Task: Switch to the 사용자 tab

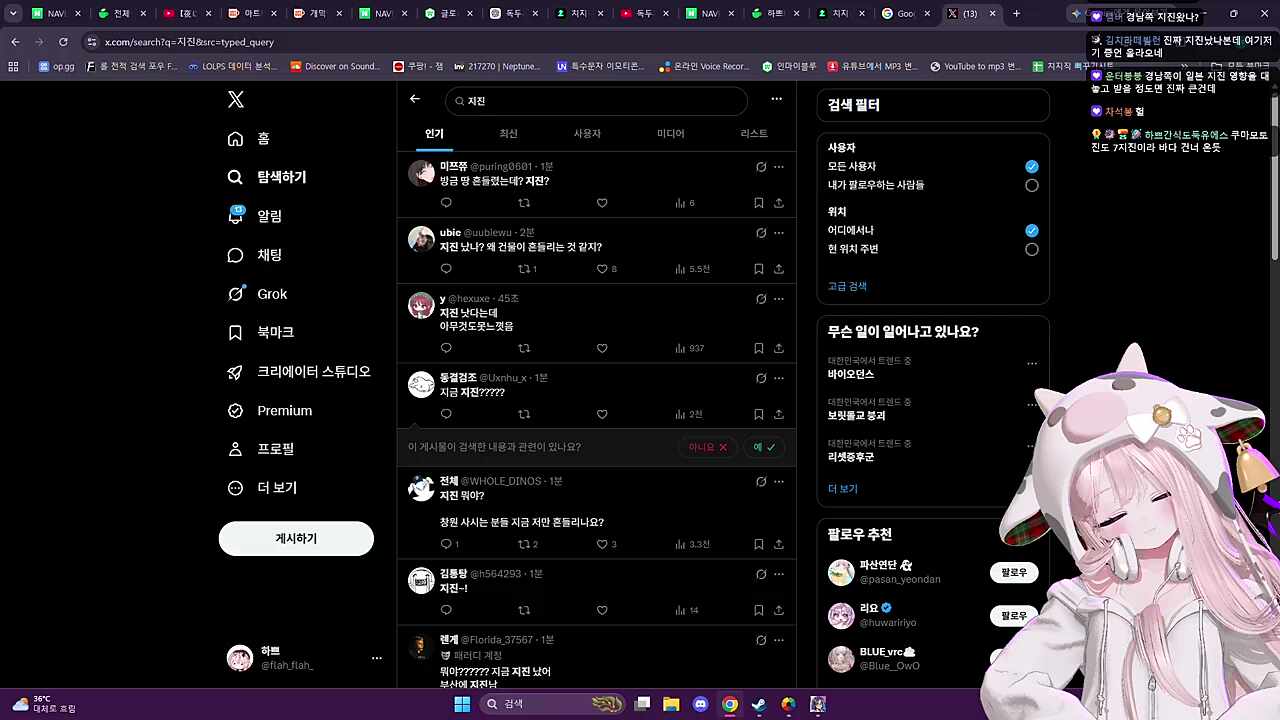Action: click(587, 134)
